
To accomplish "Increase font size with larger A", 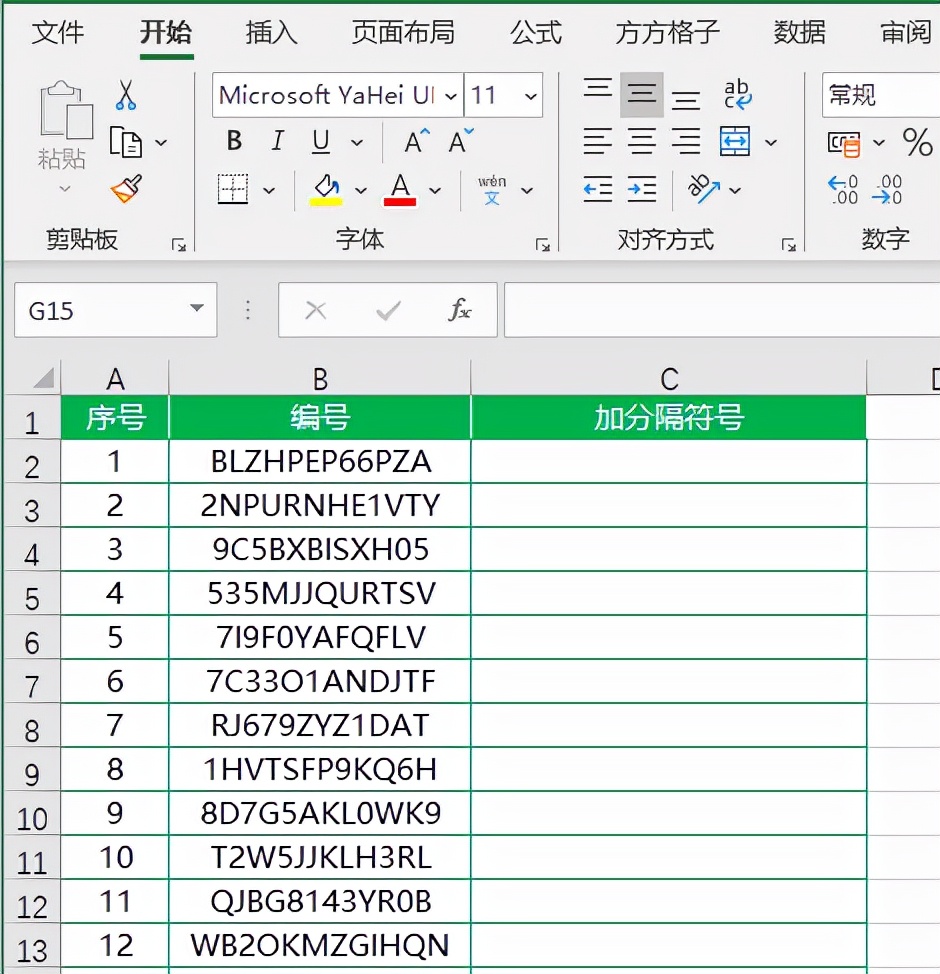I will point(416,141).
